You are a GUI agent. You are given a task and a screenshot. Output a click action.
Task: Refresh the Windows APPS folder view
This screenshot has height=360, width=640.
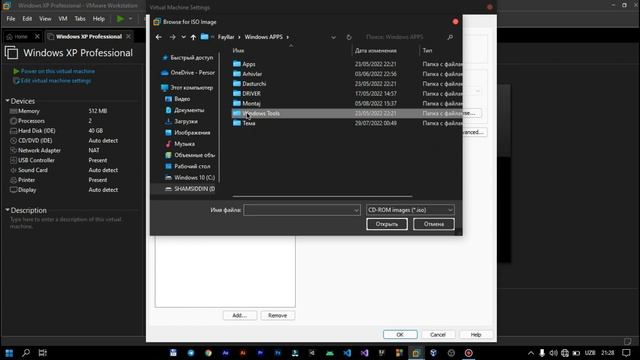349,37
